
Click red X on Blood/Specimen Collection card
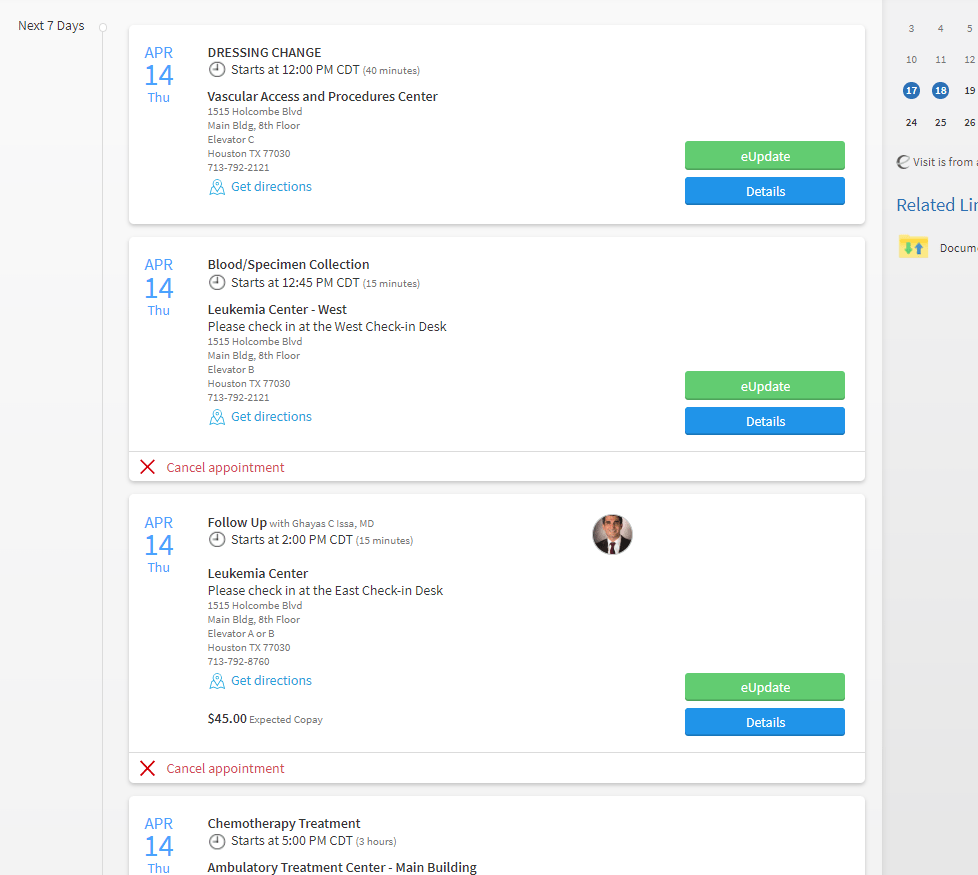[148, 467]
